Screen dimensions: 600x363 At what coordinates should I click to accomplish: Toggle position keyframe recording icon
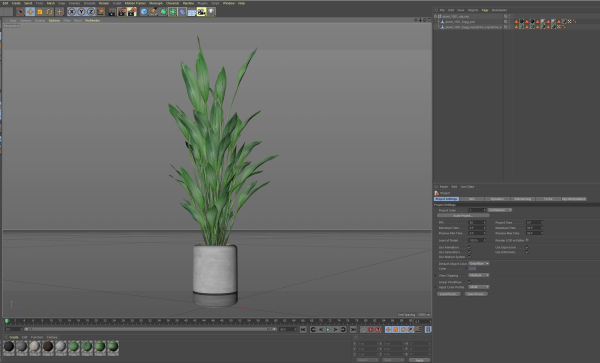388,329
